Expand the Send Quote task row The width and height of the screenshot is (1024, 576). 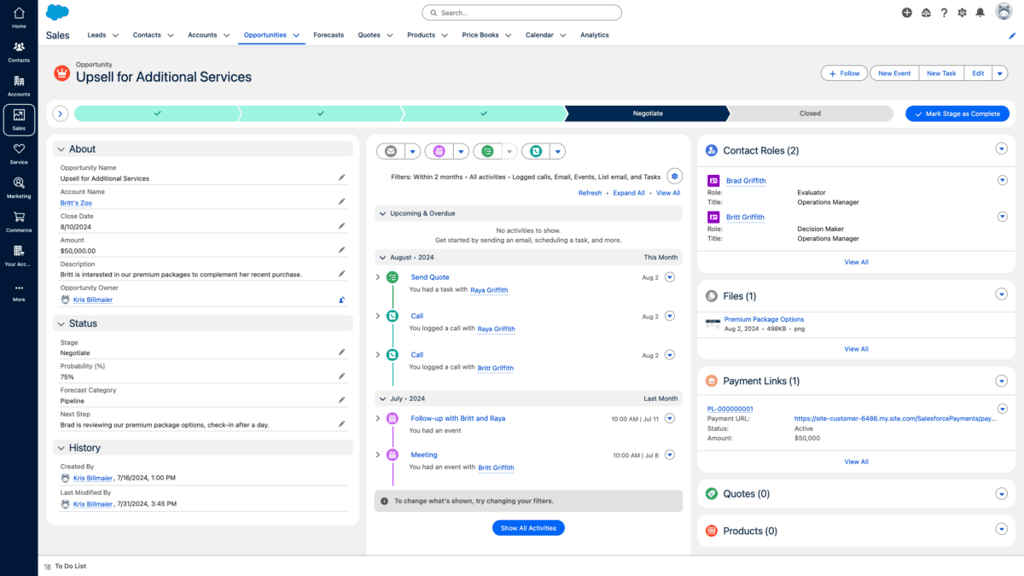[x=377, y=278]
